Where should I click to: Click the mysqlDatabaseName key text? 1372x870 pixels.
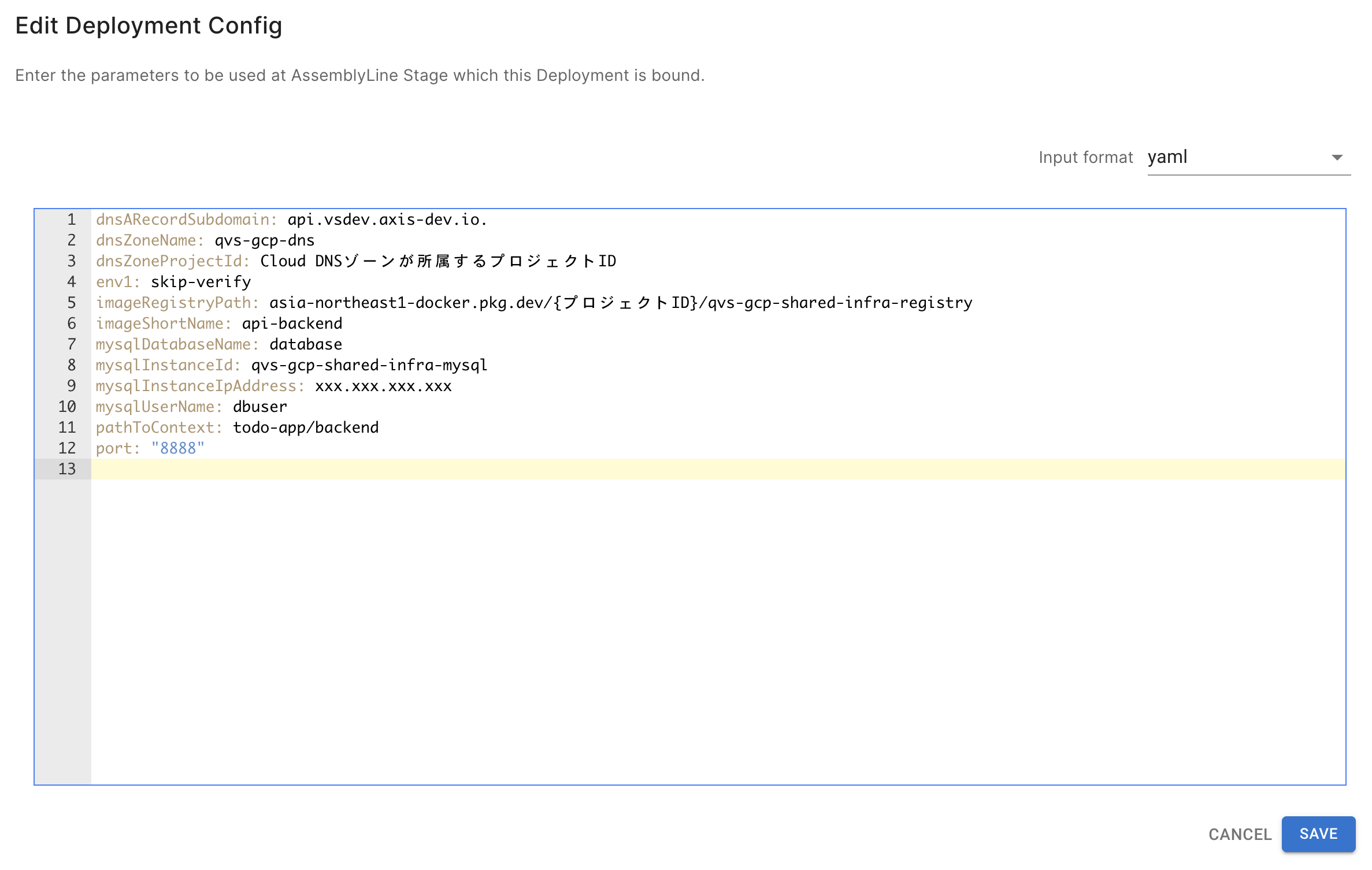click(173, 344)
